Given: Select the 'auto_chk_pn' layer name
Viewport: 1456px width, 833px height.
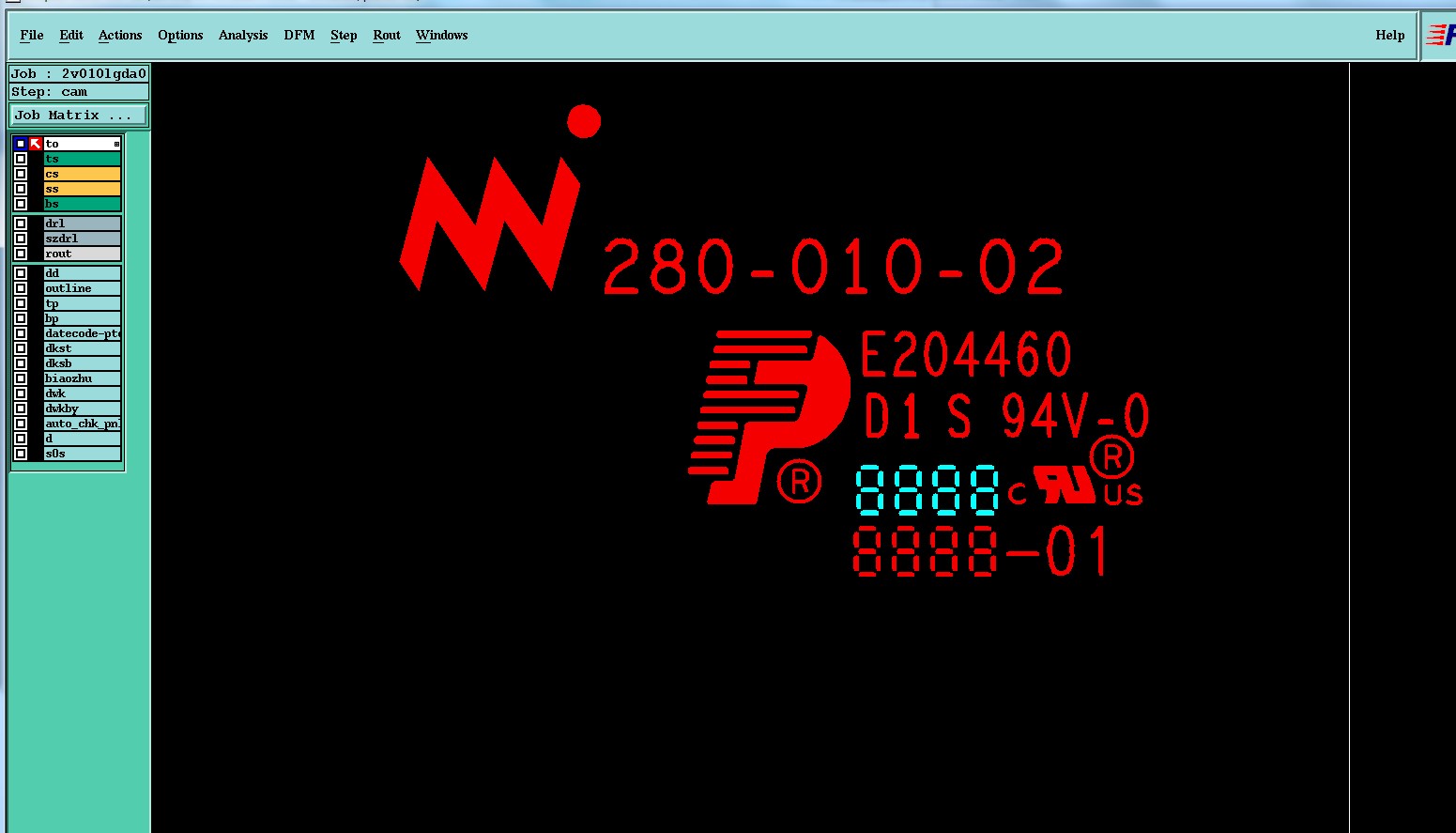Looking at the screenshot, I should 83,424.
